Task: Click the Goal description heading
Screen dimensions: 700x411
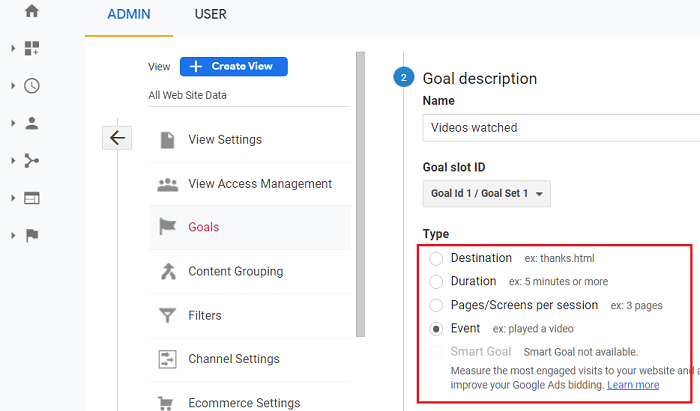Action: 479,79
